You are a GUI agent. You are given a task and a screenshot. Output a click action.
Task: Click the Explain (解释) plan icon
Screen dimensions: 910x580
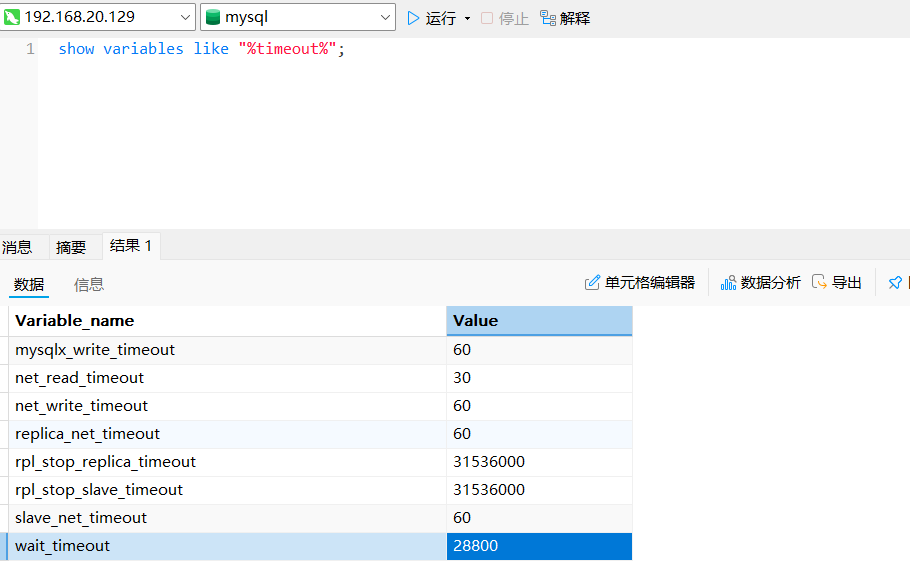(548, 19)
